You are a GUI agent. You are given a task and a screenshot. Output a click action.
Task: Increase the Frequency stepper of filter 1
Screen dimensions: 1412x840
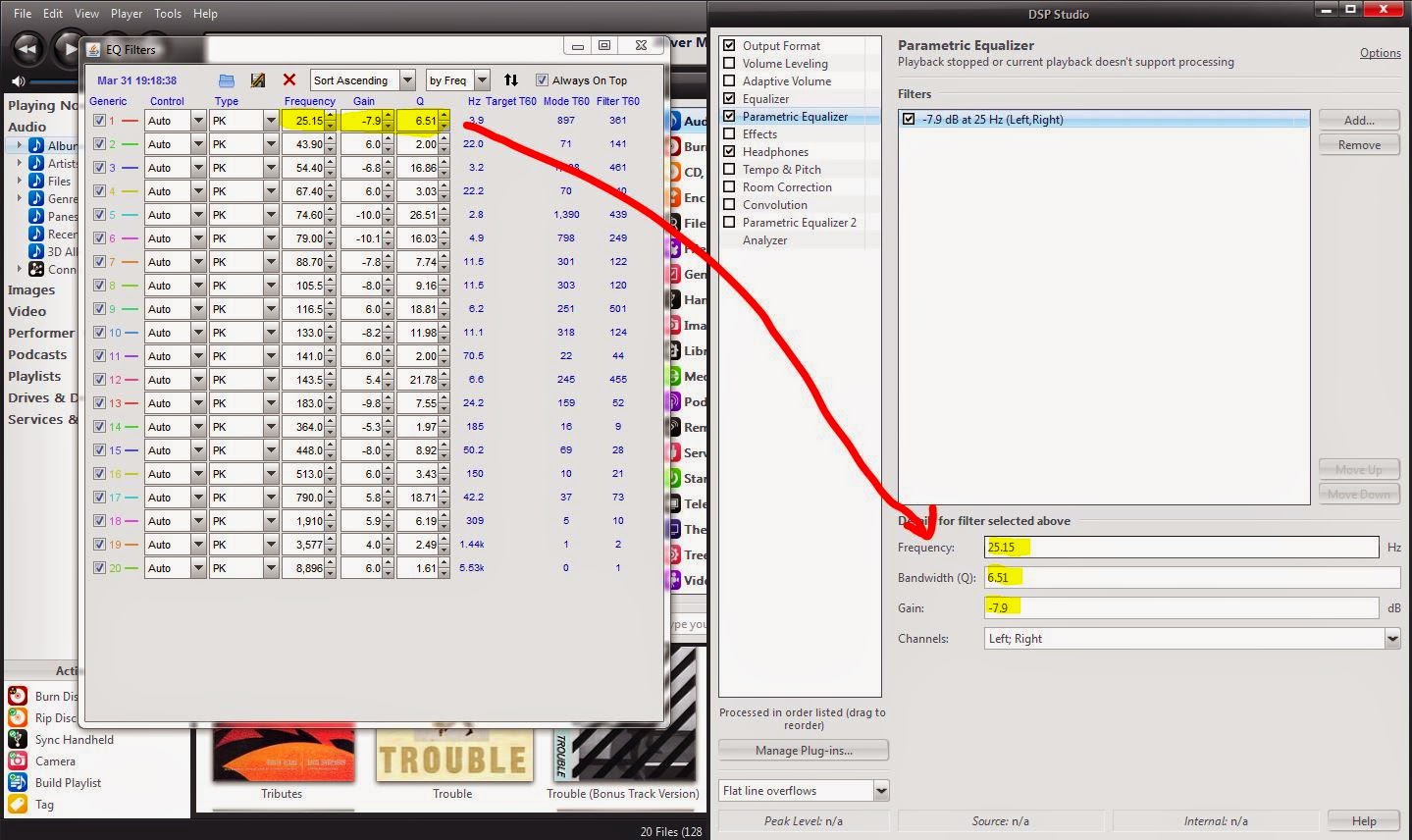tap(330, 116)
